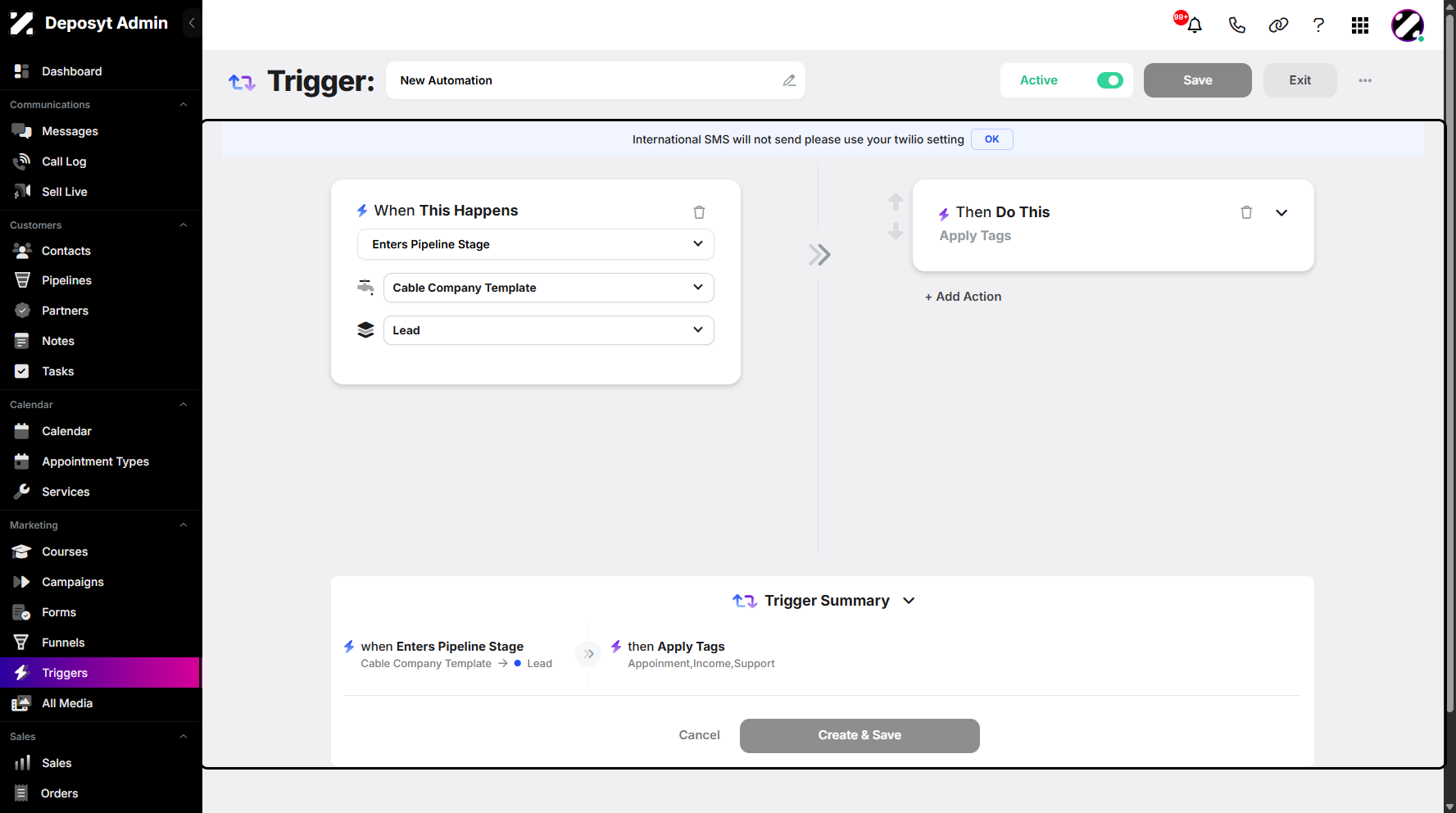Move the action down with the arrow
This screenshot has width=1456, height=813.
pyautogui.click(x=896, y=231)
